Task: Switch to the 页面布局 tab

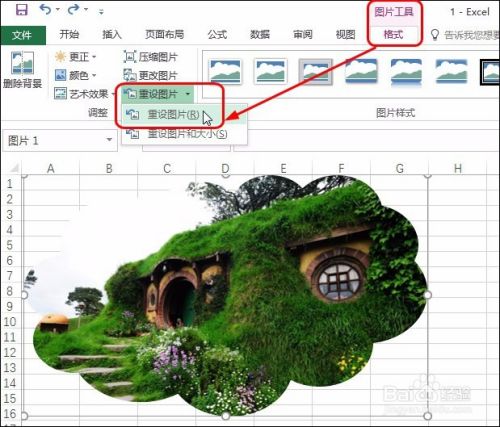Action: (x=164, y=34)
